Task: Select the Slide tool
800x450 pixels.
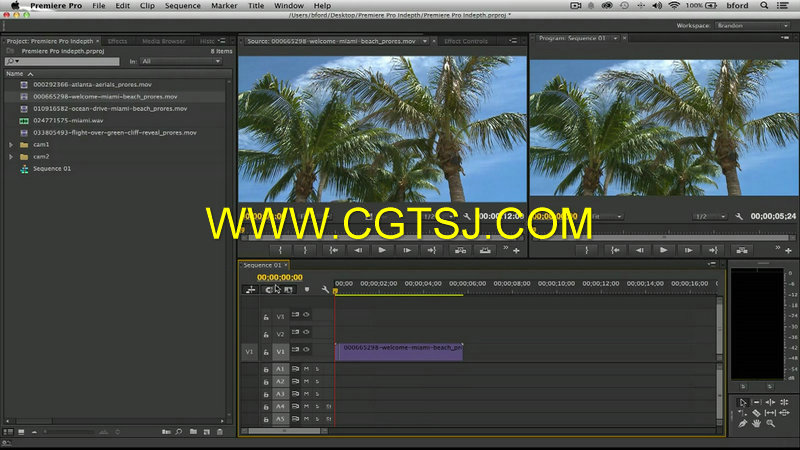Action: tap(785, 413)
